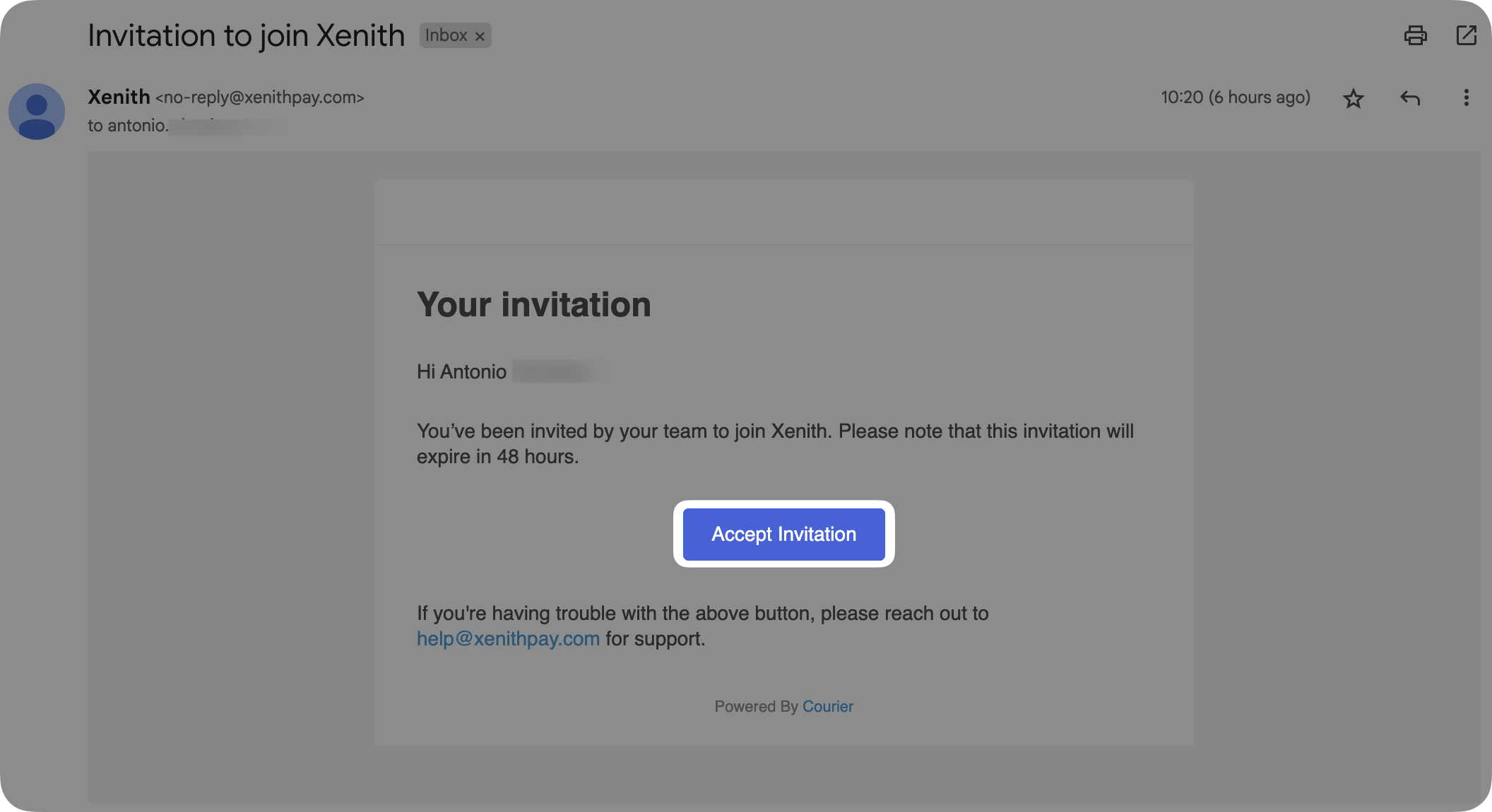The height and width of the screenshot is (812, 1492).
Task: Open the three-dot more options menu
Action: tap(1466, 98)
